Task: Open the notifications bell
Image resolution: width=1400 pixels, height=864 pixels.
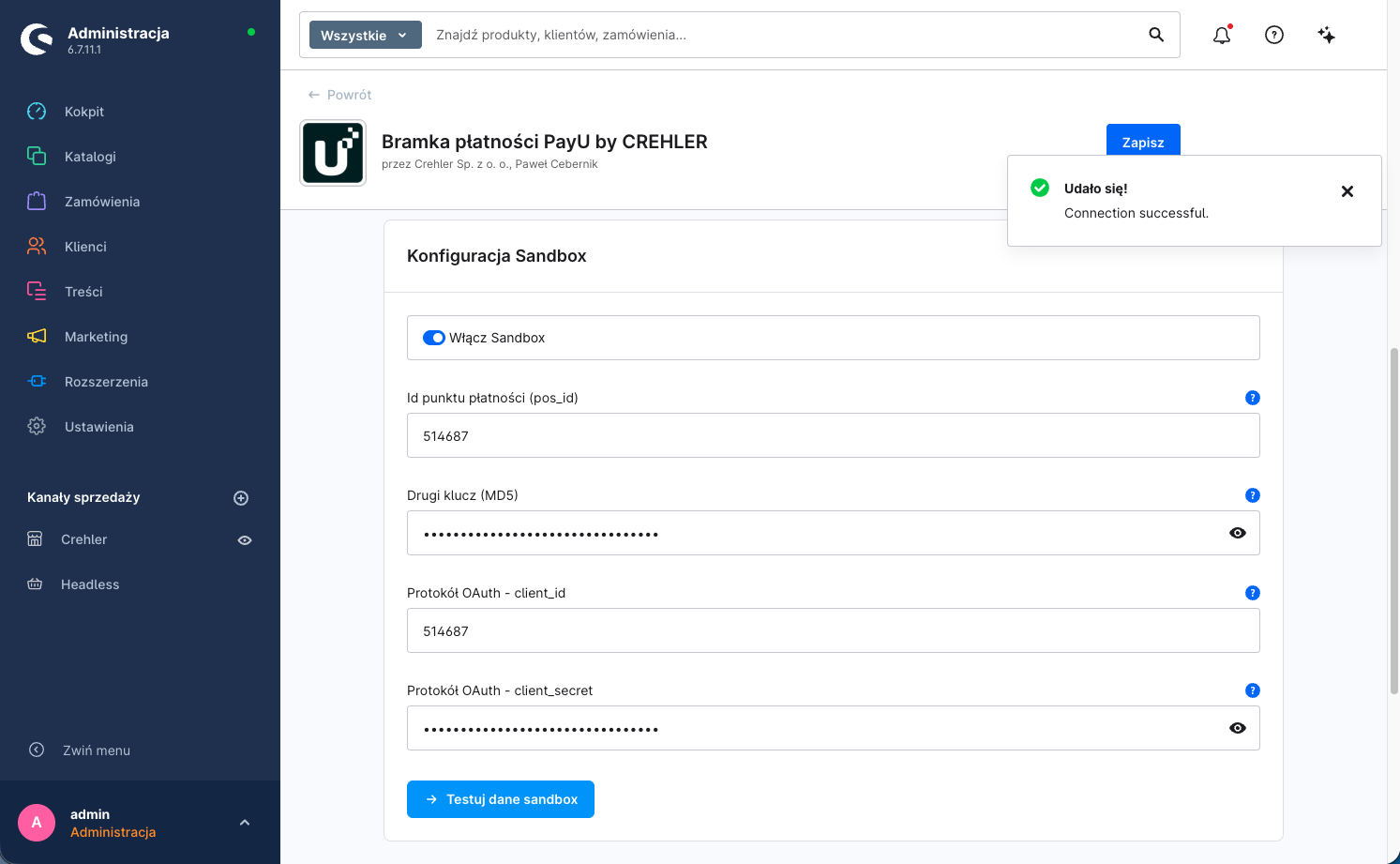Action: pyautogui.click(x=1222, y=35)
